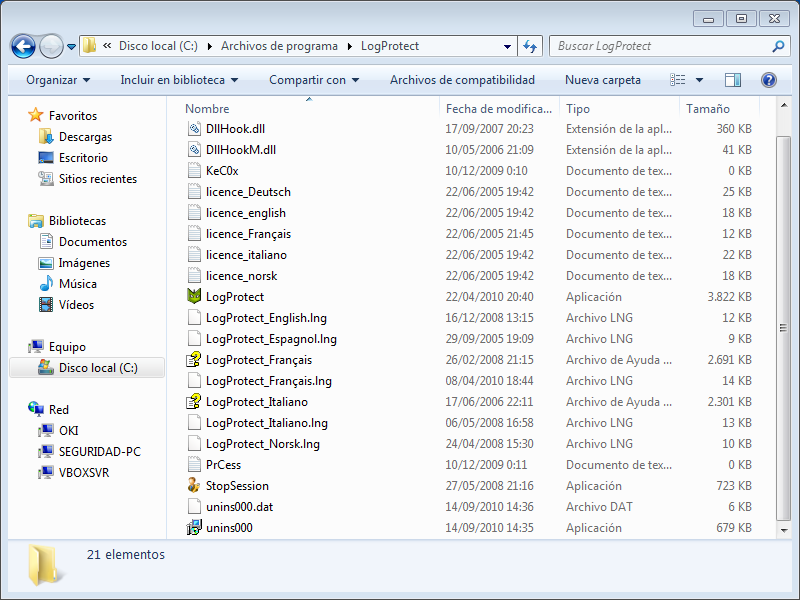
Task: Select the Favoritos star item
Action: (62, 116)
